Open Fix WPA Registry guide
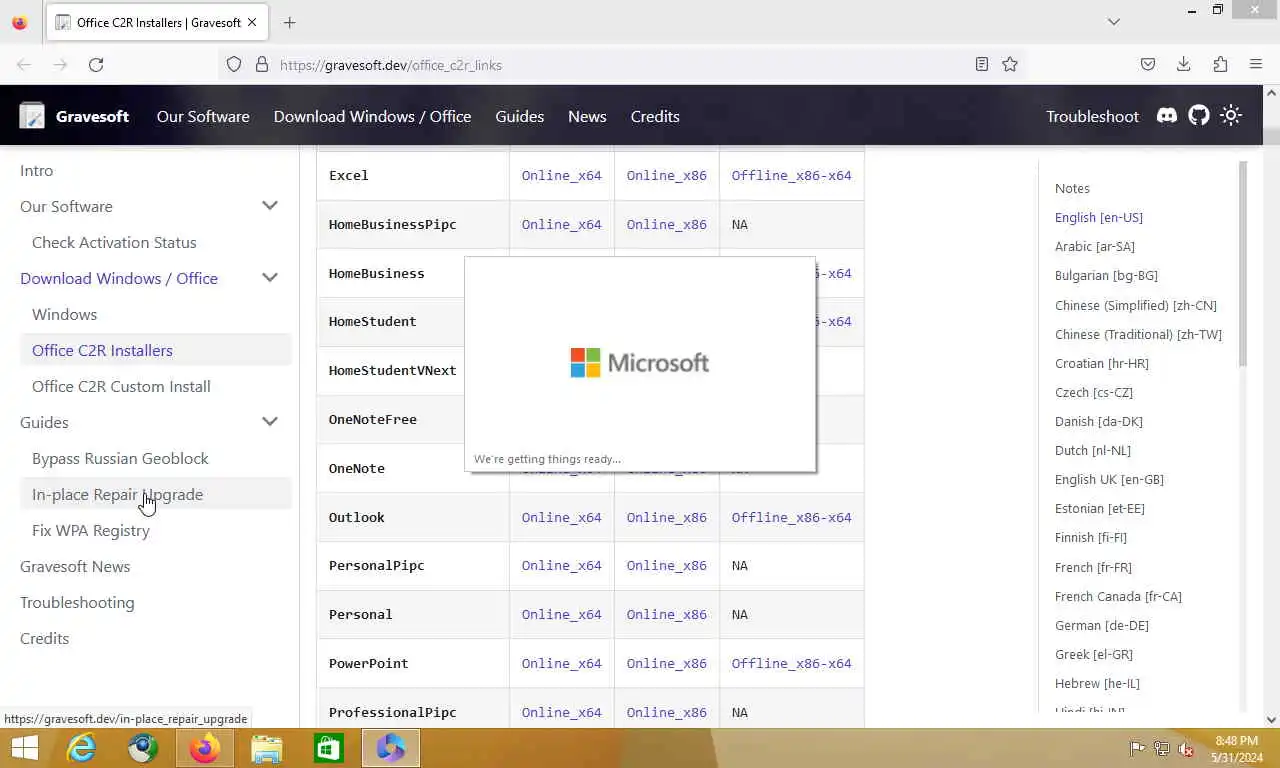Image resolution: width=1280 pixels, height=768 pixels. (x=90, y=530)
